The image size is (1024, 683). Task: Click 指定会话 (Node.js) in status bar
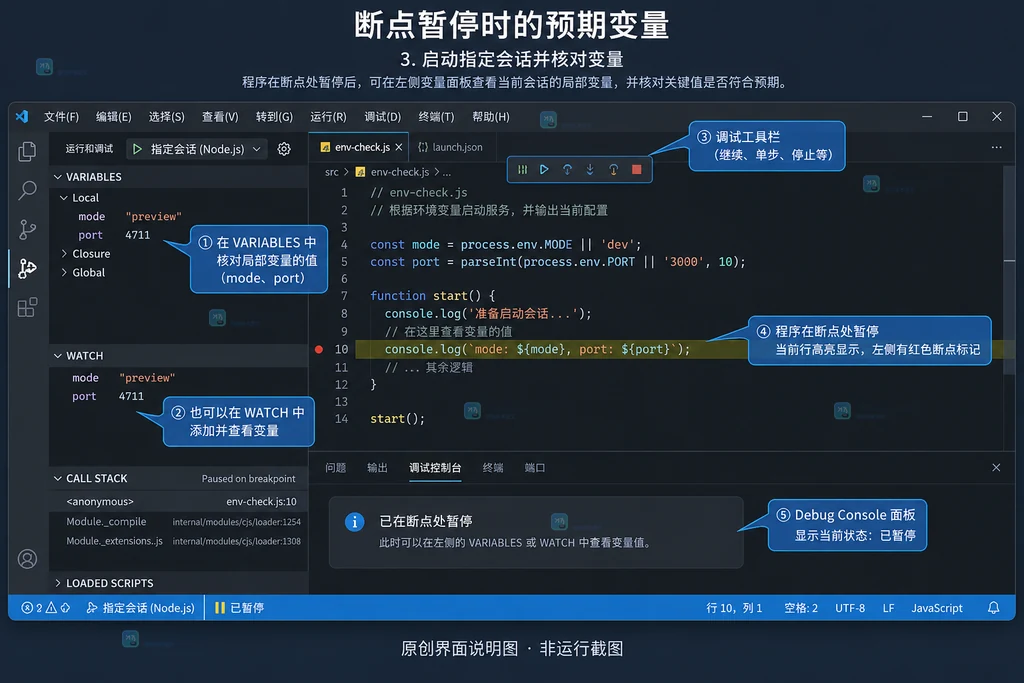[x=141, y=608]
